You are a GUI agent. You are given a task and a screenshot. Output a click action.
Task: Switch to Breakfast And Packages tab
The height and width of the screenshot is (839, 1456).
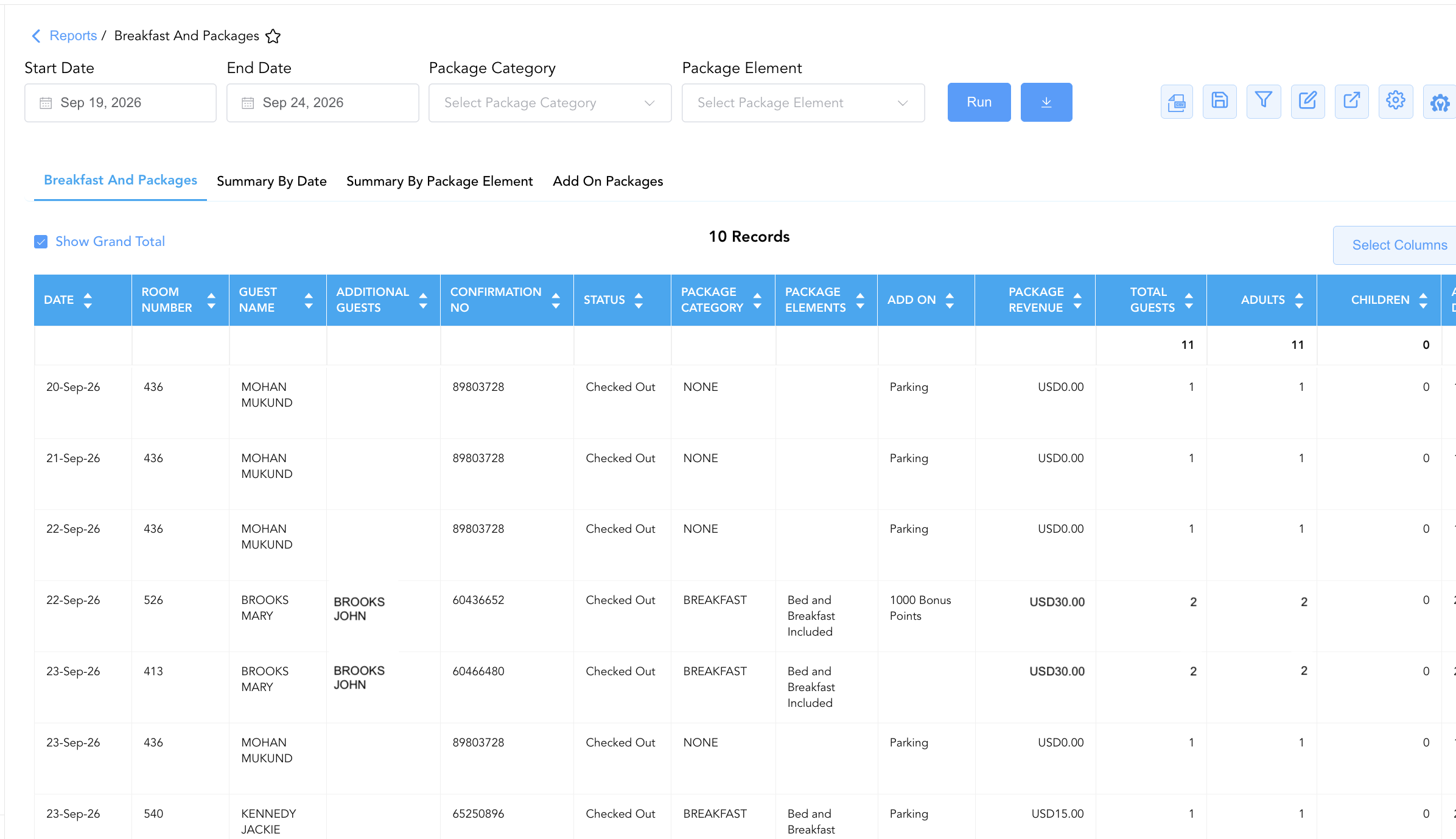coord(121,180)
